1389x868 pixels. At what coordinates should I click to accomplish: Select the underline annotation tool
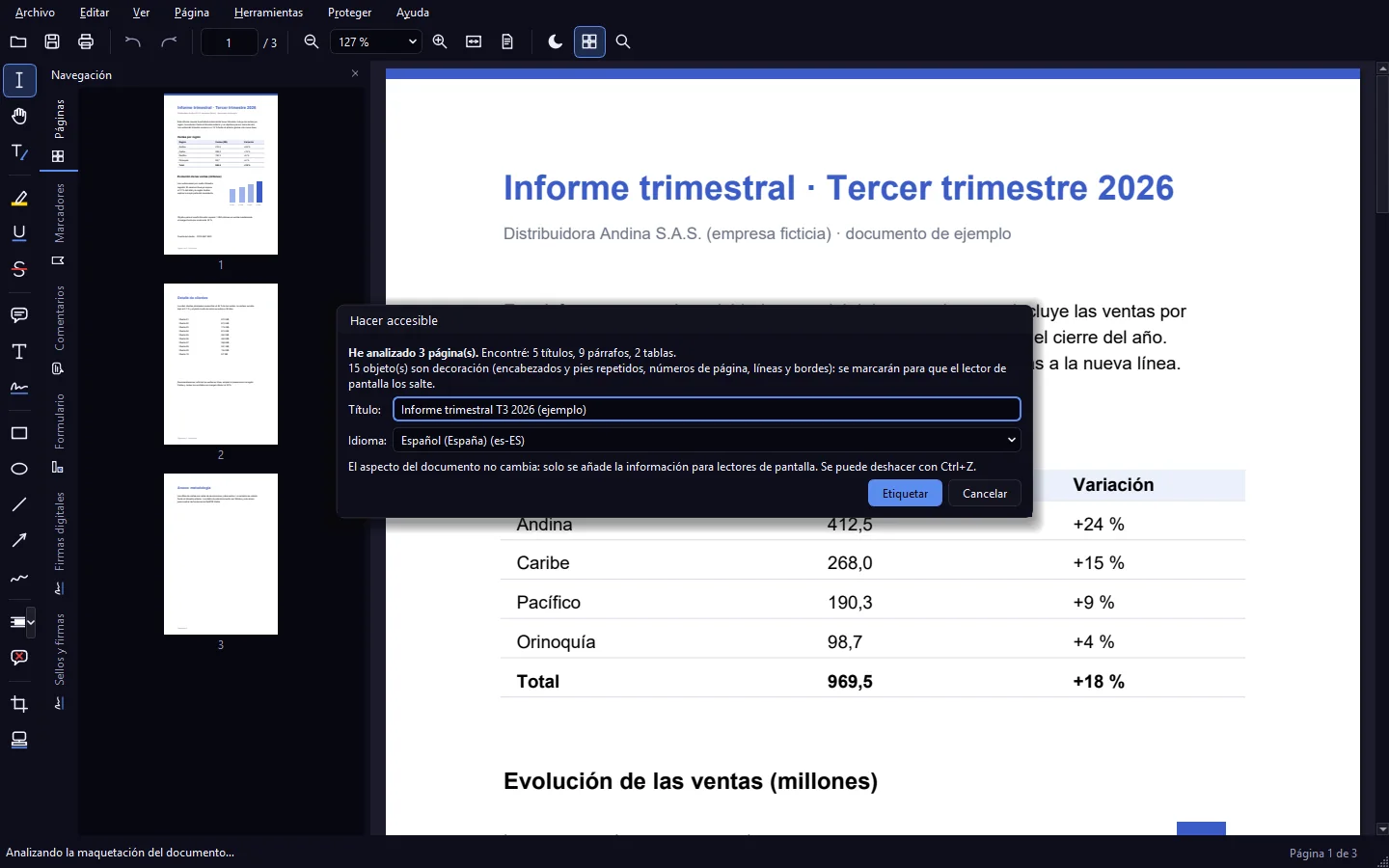tap(19, 233)
